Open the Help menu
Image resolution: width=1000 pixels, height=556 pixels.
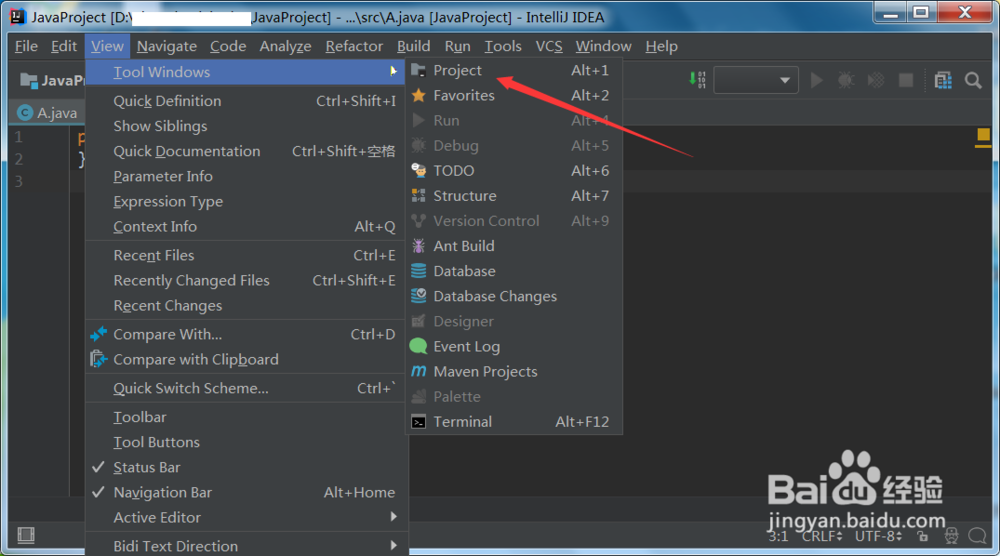661,46
